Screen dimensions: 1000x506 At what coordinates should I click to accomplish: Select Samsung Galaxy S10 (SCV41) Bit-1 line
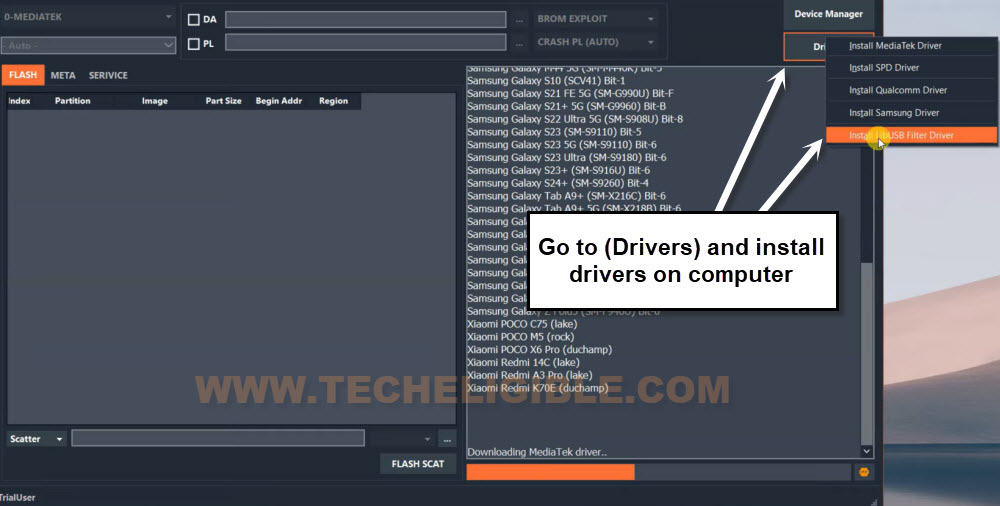(x=546, y=81)
